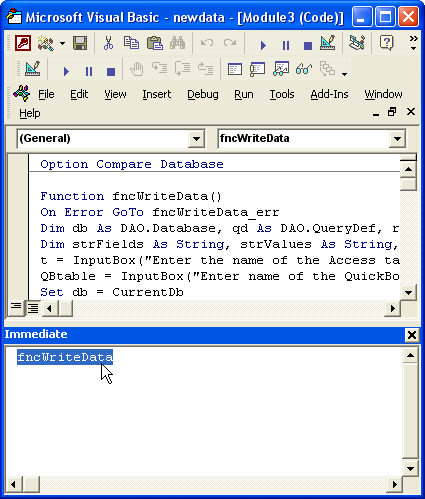
Task: Click the code pane scroll left arrow
Action: 49,308
